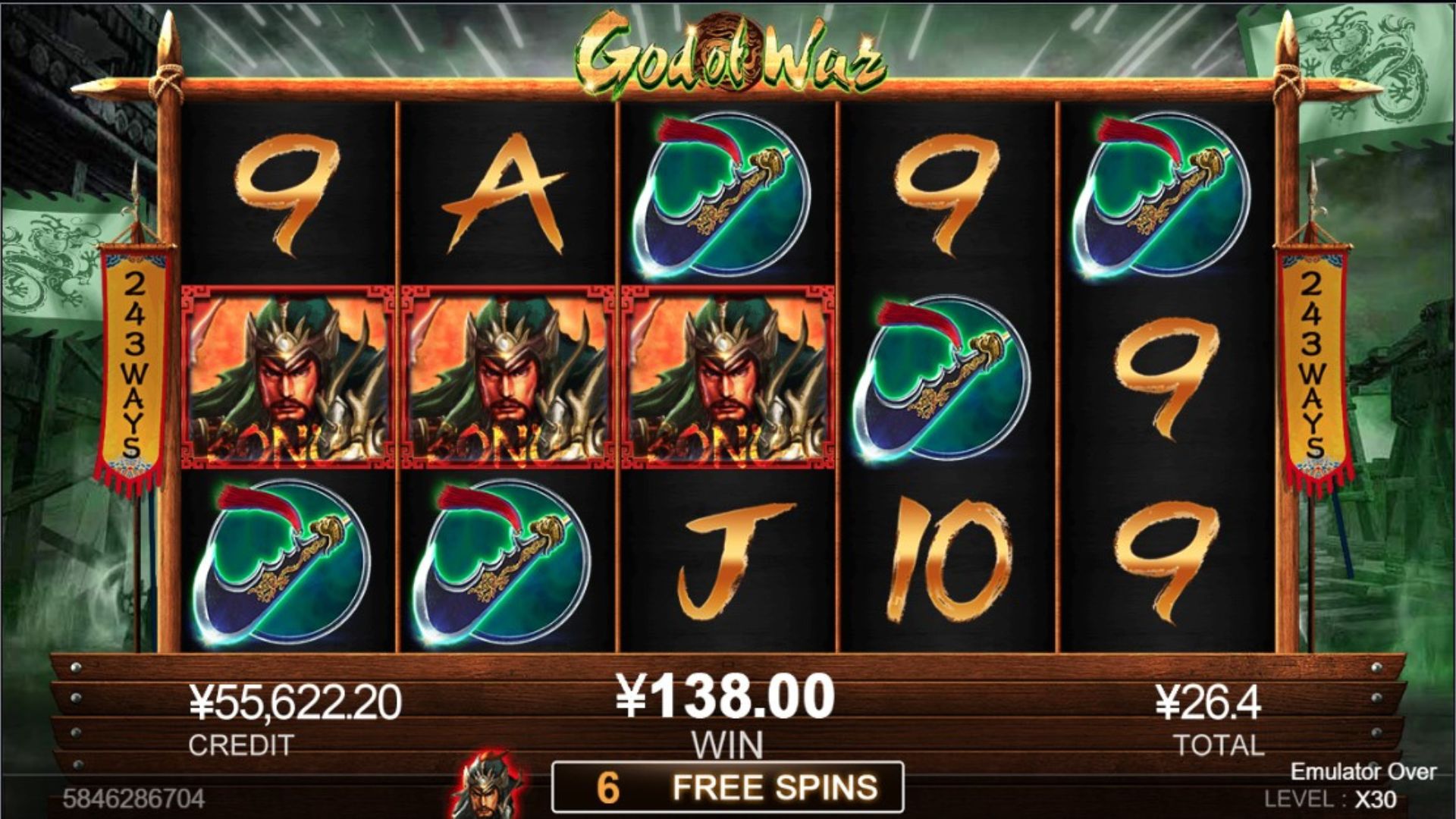Click the Bonus warrior symbol on reel one
This screenshot has height=819, width=1456.
[287, 377]
